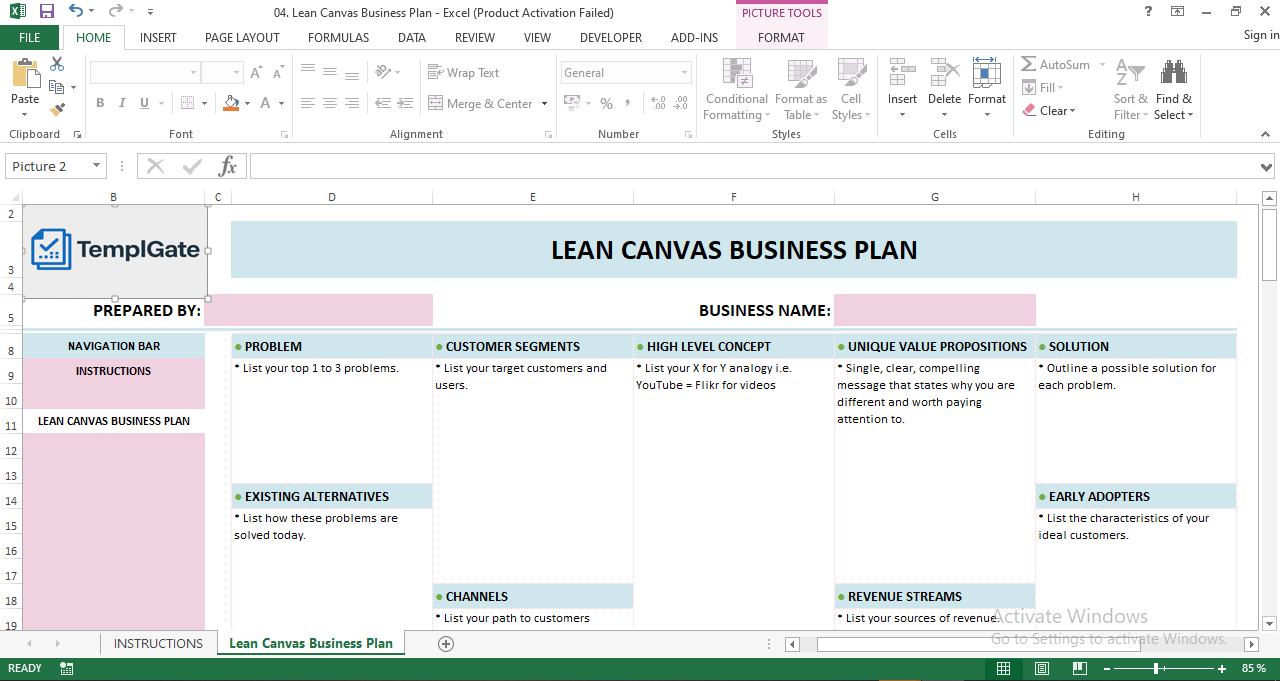Open Merge & Center dropdown arrow
This screenshot has height=681, width=1280.
[545, 103]
